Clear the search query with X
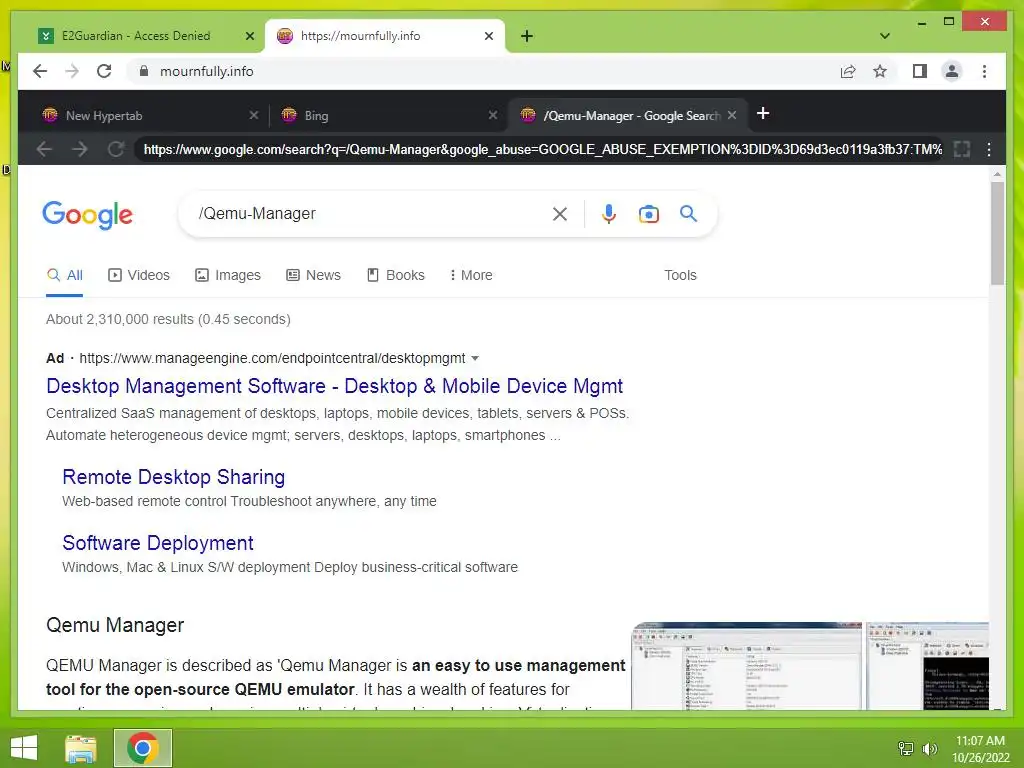The width and height of the screenshot is (1024, 768). [x=560, y=214]
